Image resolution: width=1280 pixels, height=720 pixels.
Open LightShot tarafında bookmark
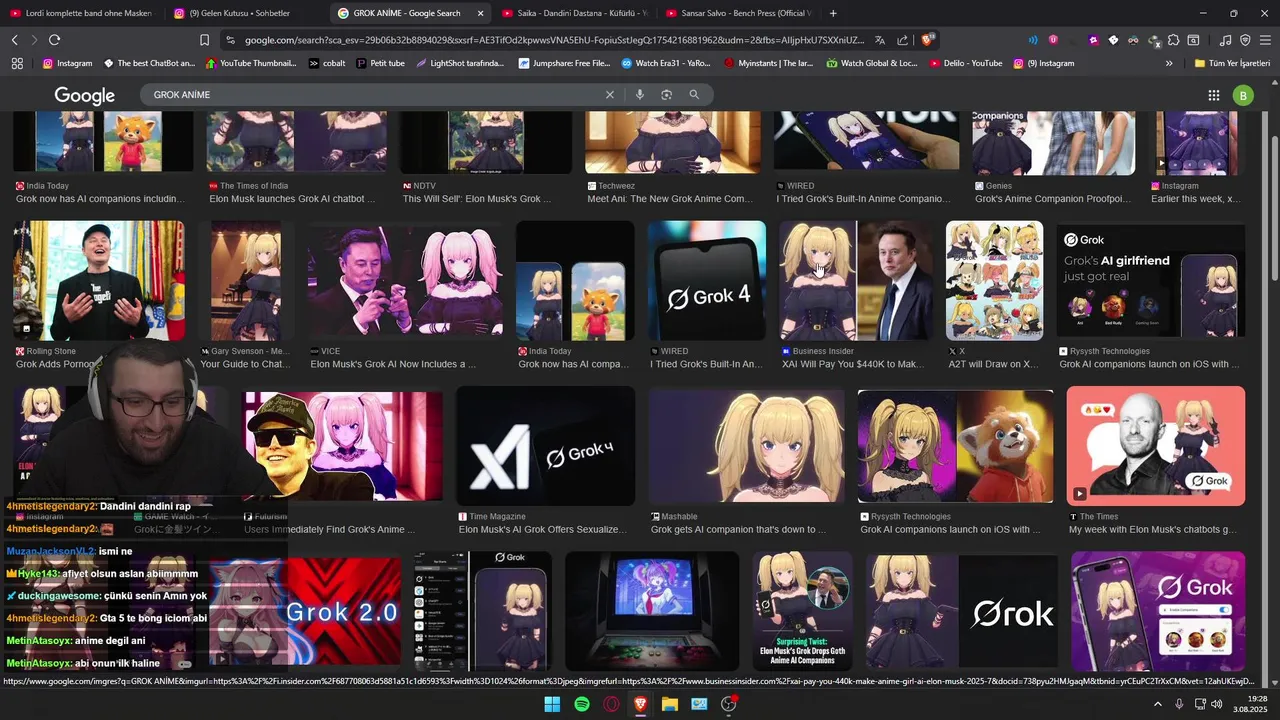pos(460,63)
